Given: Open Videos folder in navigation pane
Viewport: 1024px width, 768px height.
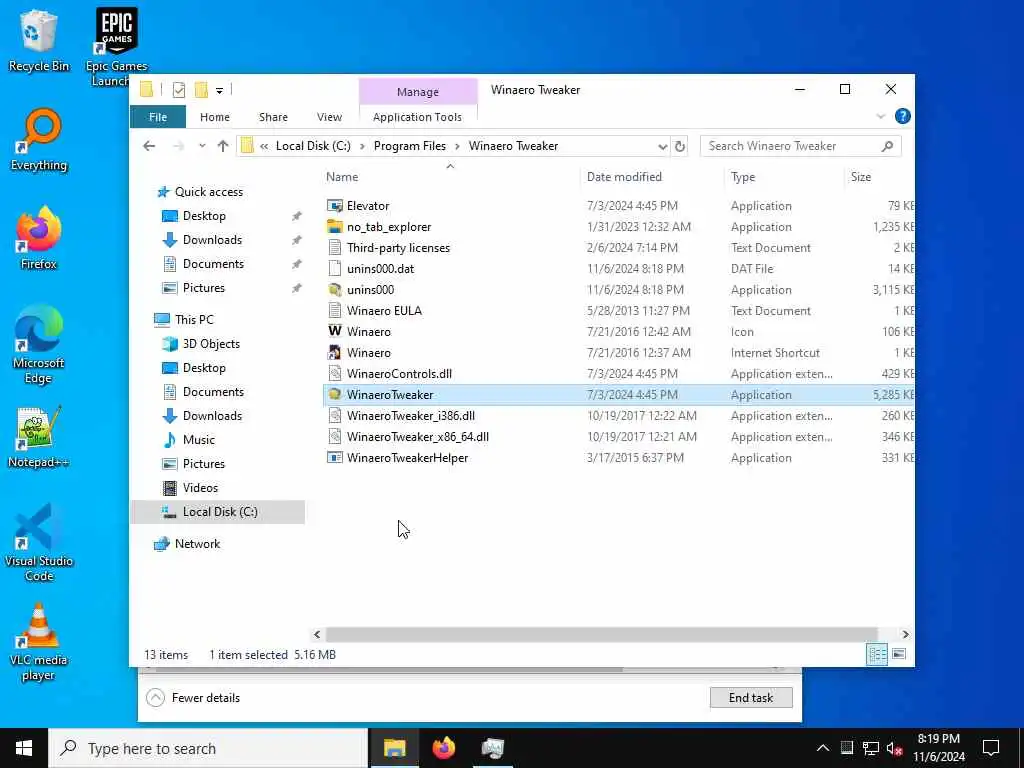Looking at the screenshot, I should pos(200,488).
